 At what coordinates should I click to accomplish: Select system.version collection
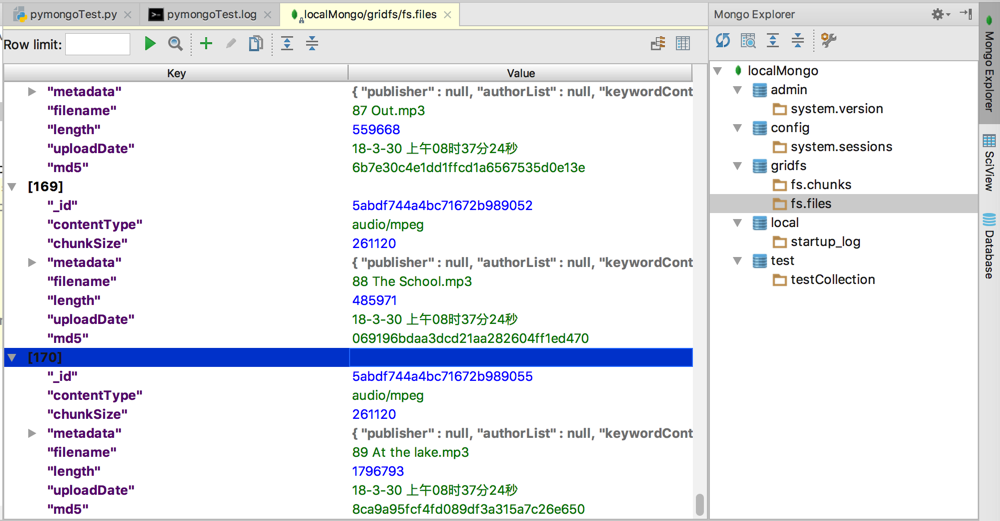click(x=836, y=109)
